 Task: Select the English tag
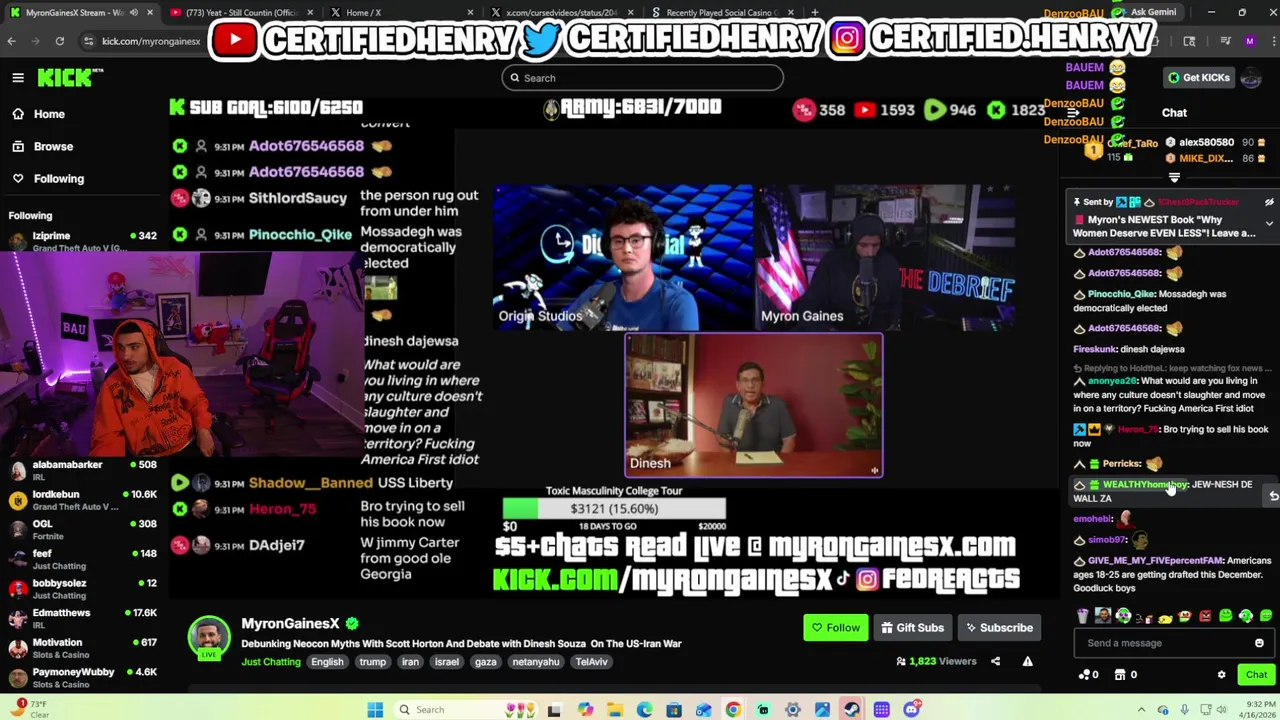327,662
